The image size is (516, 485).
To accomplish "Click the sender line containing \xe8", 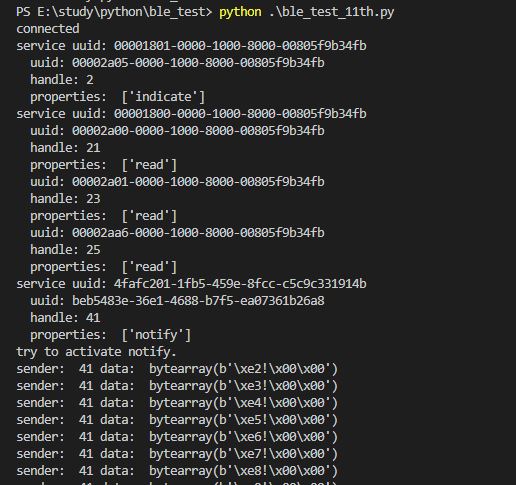I will click(177, 471).
